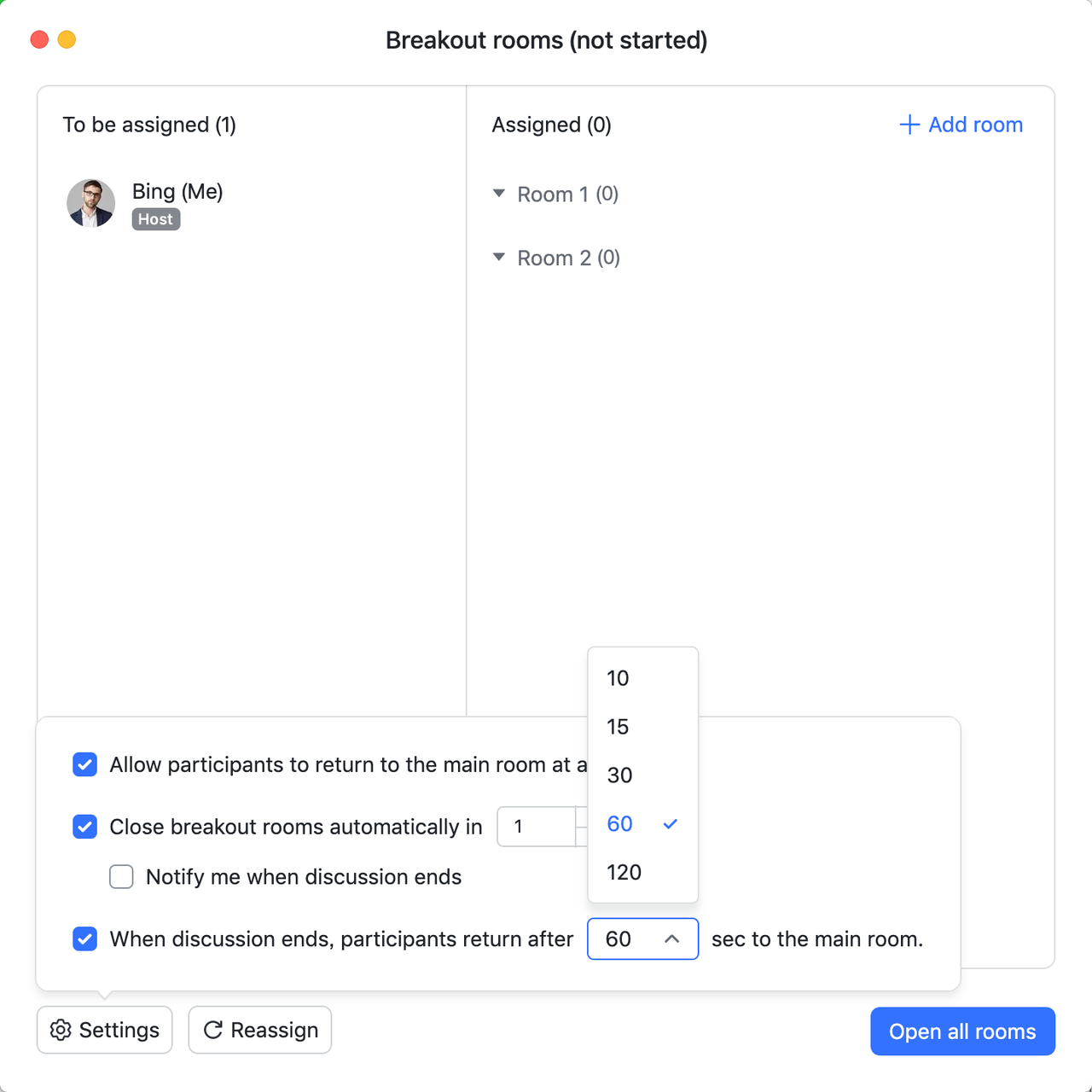Click the red close window button
The height and width of the screenshot is (1092, 1092).
pyautogui.click(x=39, y=40)
